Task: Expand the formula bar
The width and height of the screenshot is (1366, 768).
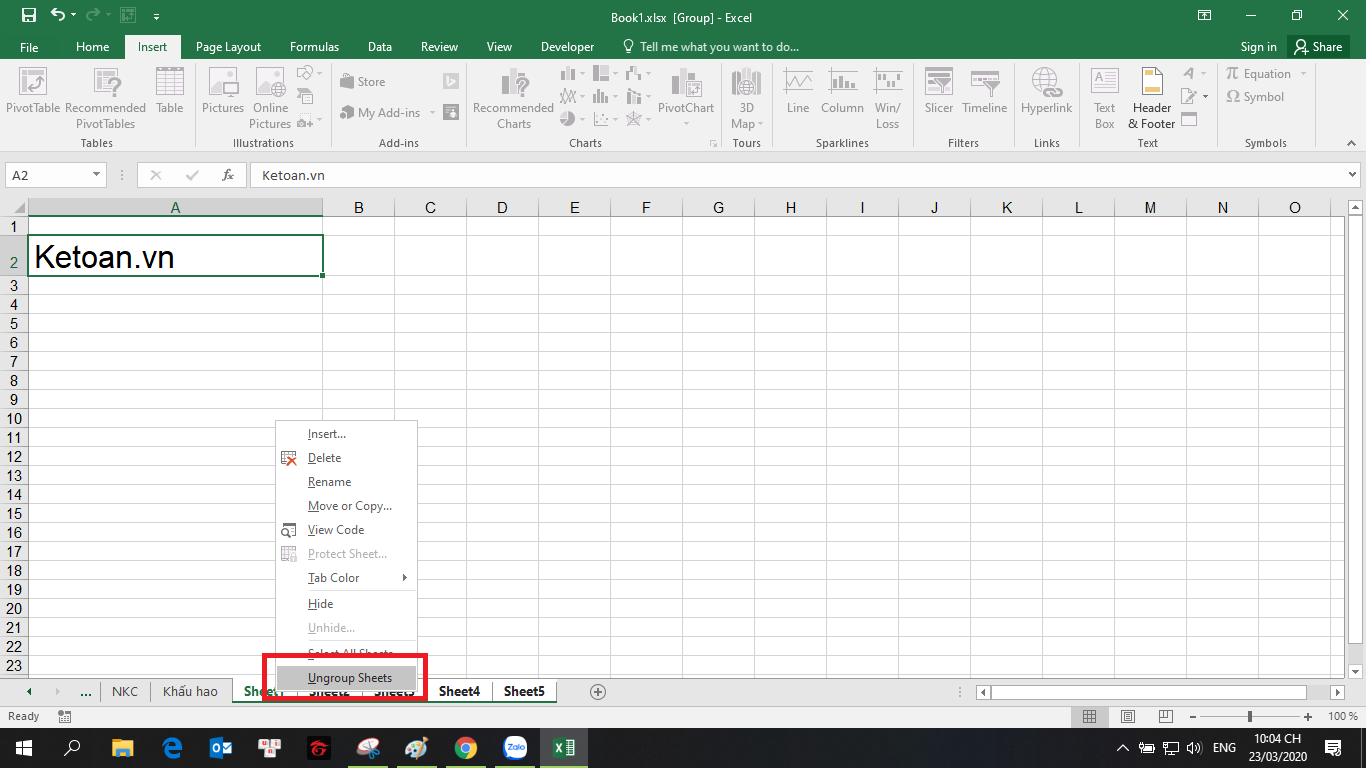Action: [1353, 175]
